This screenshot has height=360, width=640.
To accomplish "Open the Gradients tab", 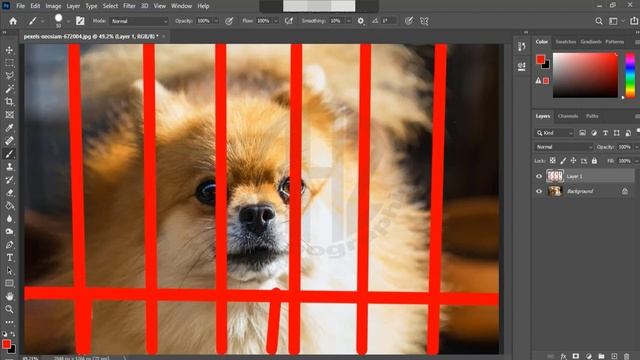I will point(591,42).
